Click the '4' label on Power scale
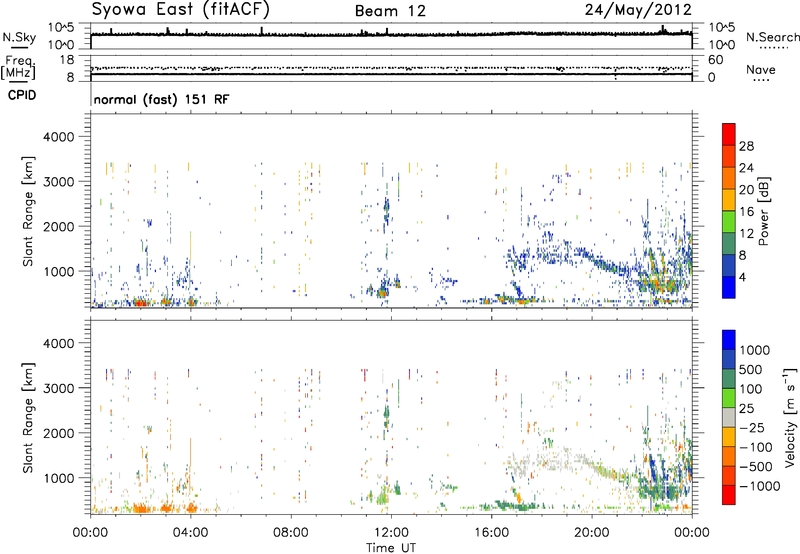This screenshot has width=800, height=554. click(743, 278)
